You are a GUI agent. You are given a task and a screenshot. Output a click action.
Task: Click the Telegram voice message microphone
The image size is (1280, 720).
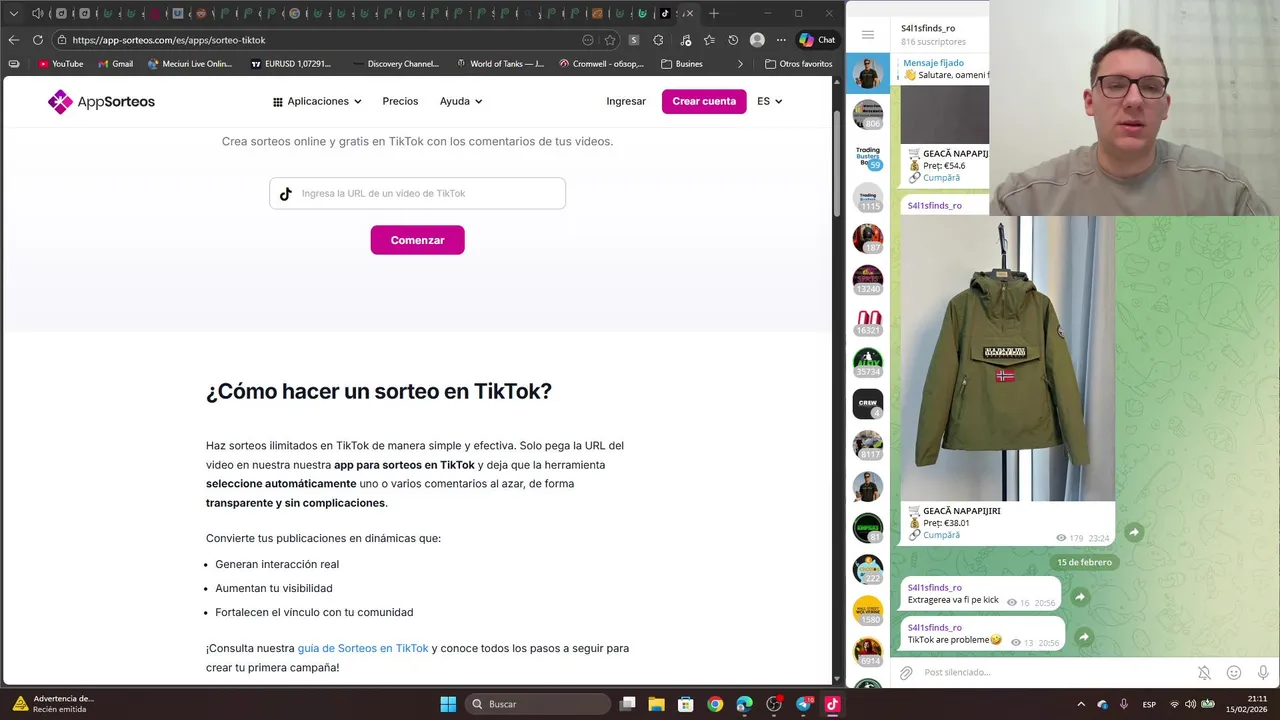tap(1263, 673)
